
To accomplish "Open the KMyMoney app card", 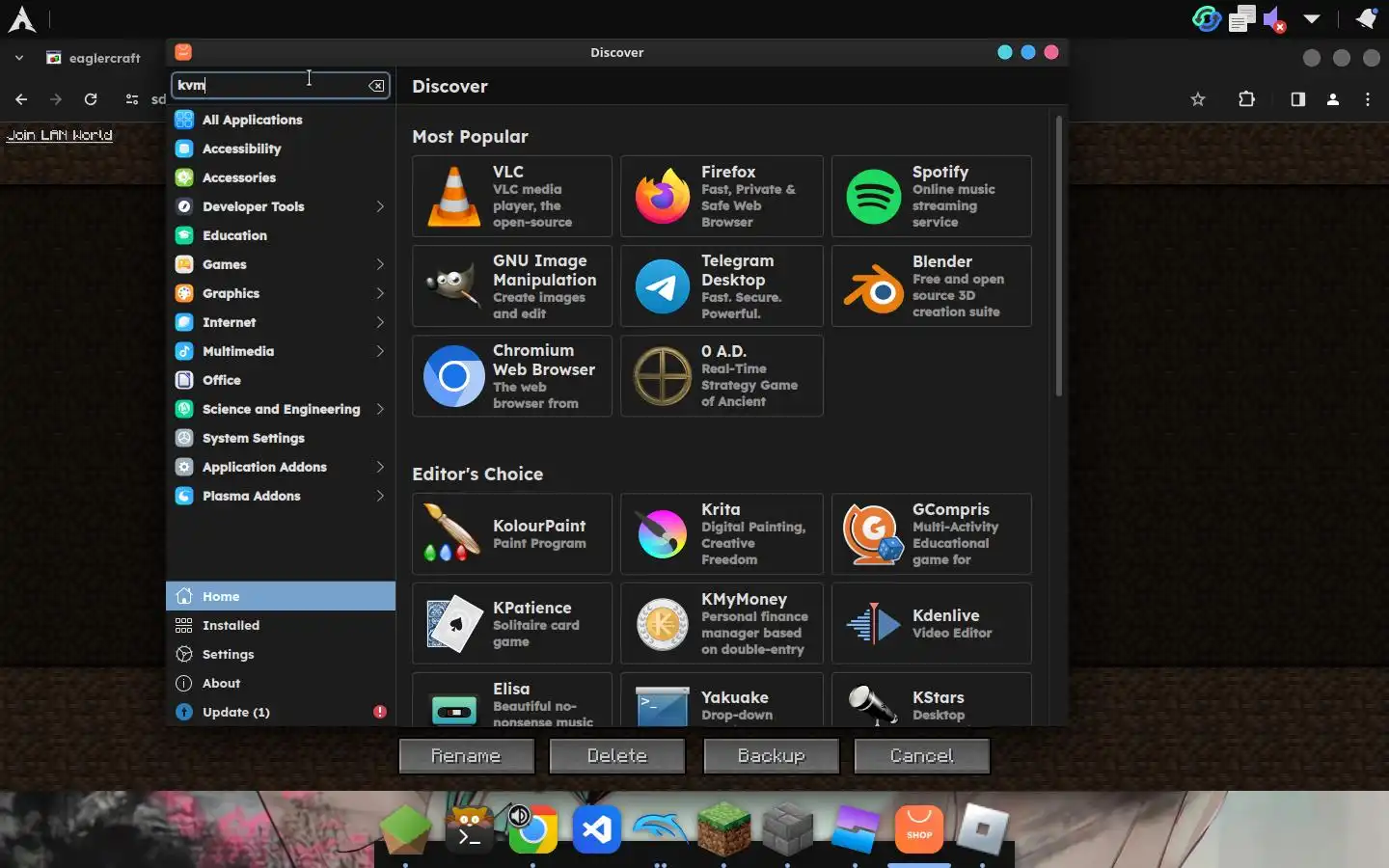I will pyautogui.click(x=722, y=624).
